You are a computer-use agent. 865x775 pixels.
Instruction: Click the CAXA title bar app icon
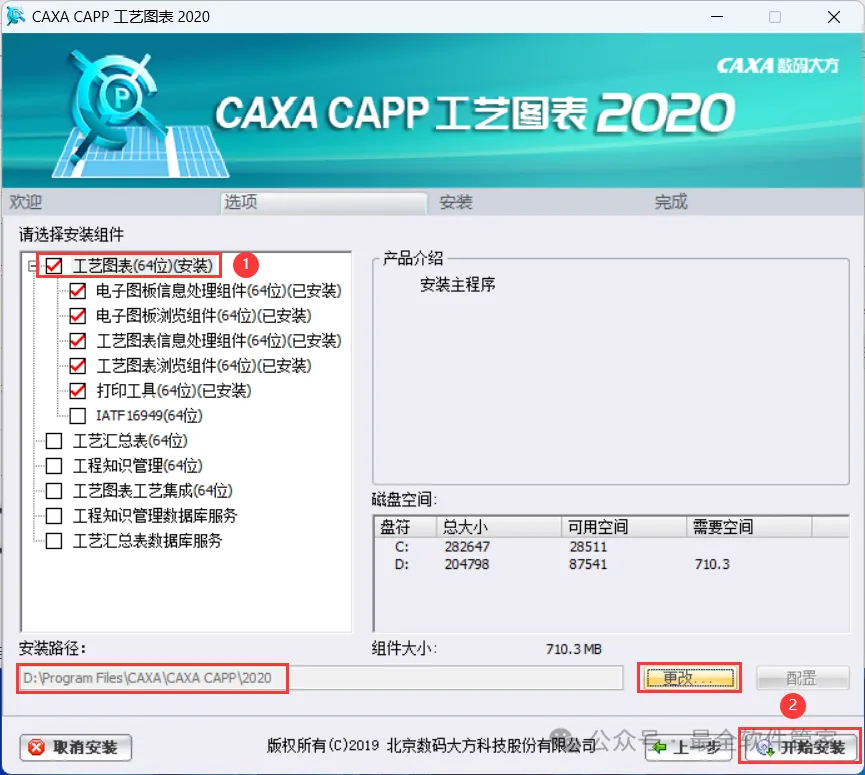15,15
